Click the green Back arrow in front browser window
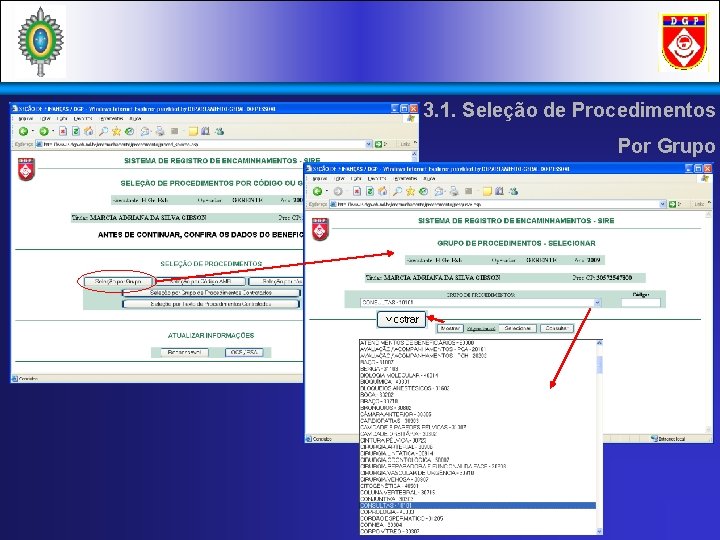Image resolution: width=720 pixels, height=540 pixels. [317, 191]
